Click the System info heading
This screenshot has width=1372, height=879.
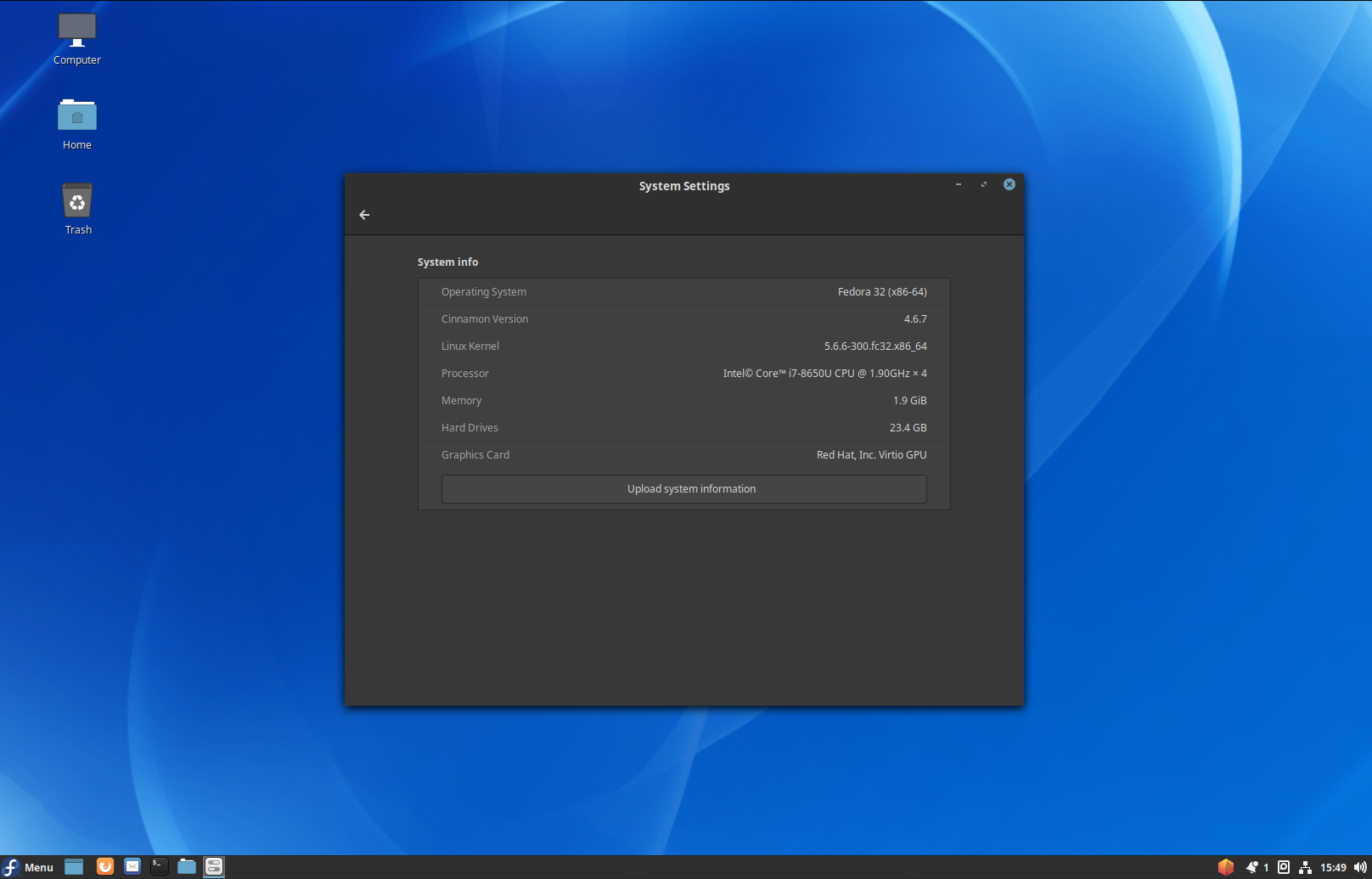(x=447, y=262)
